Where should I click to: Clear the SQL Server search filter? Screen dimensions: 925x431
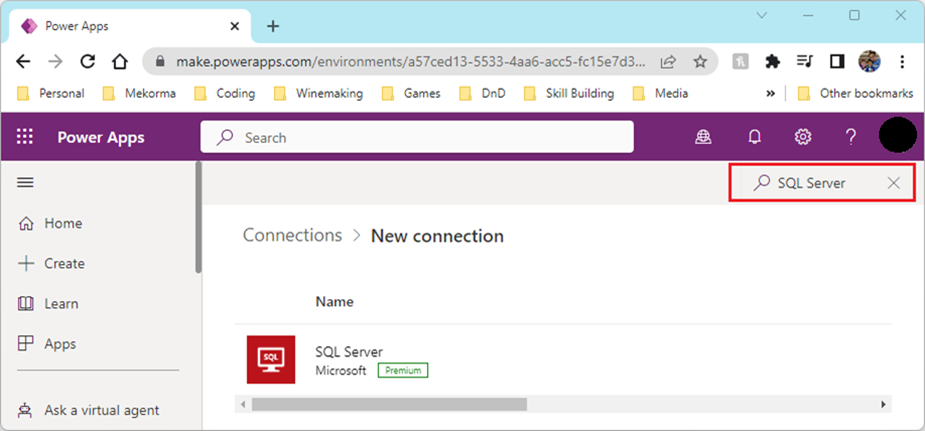click(893, 183)
